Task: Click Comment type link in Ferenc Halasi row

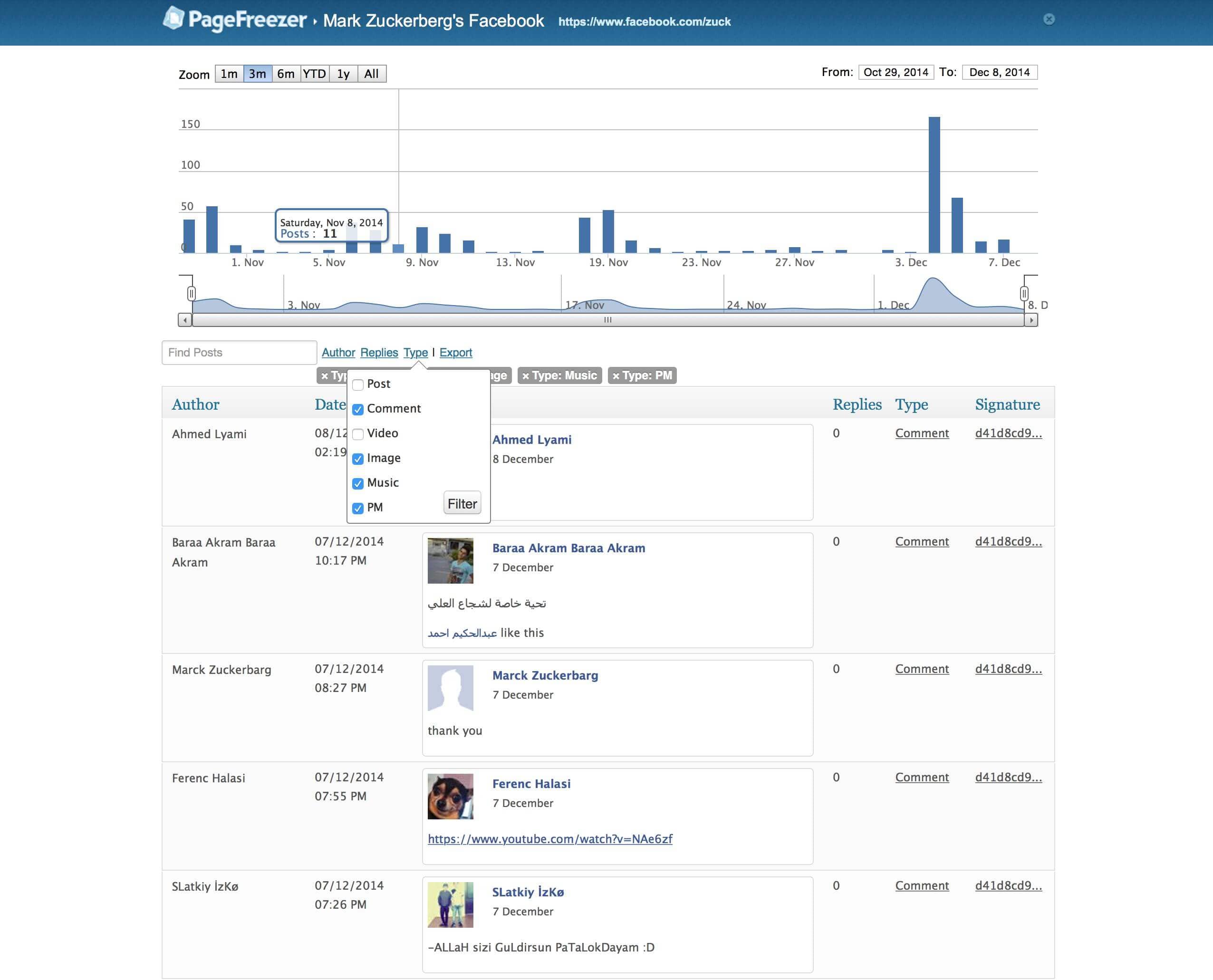Action: (922, 778)
